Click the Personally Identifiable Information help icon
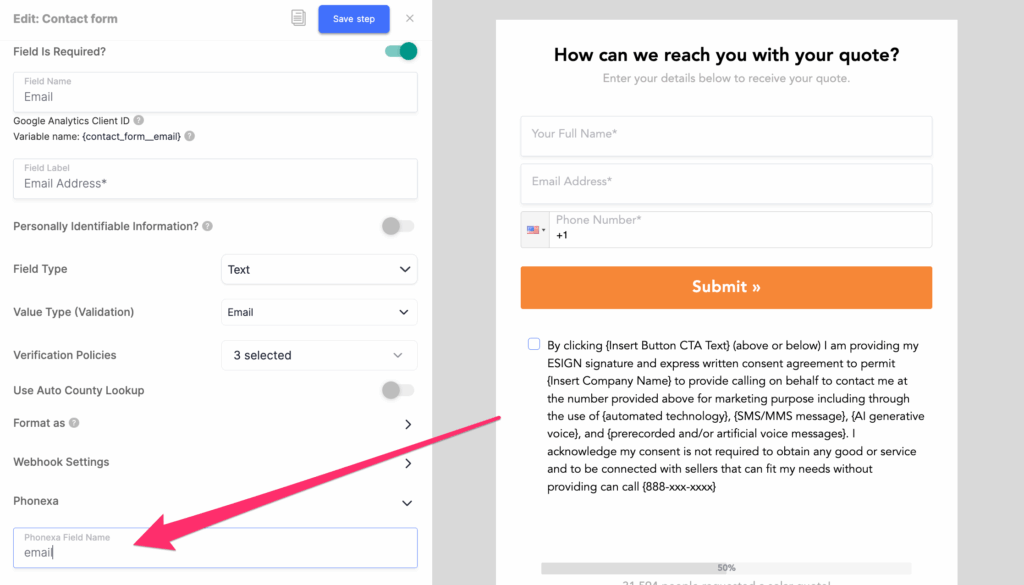 [207, 226]
